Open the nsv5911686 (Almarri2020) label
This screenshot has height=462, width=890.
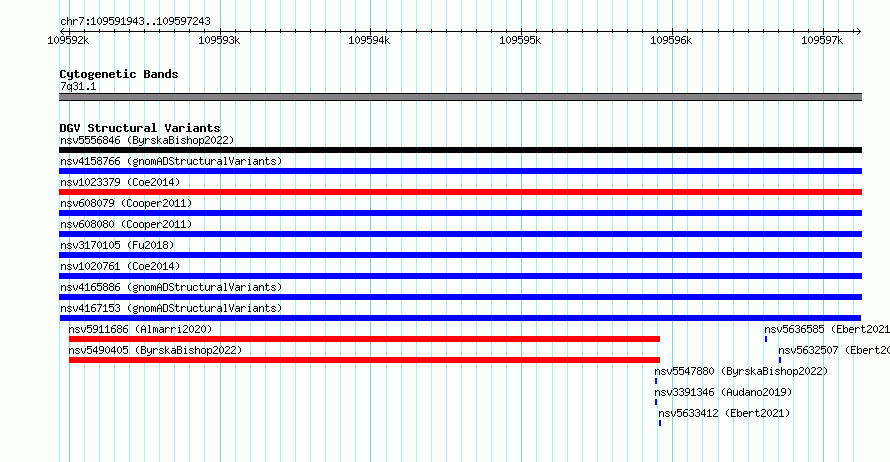click(140, 329)
